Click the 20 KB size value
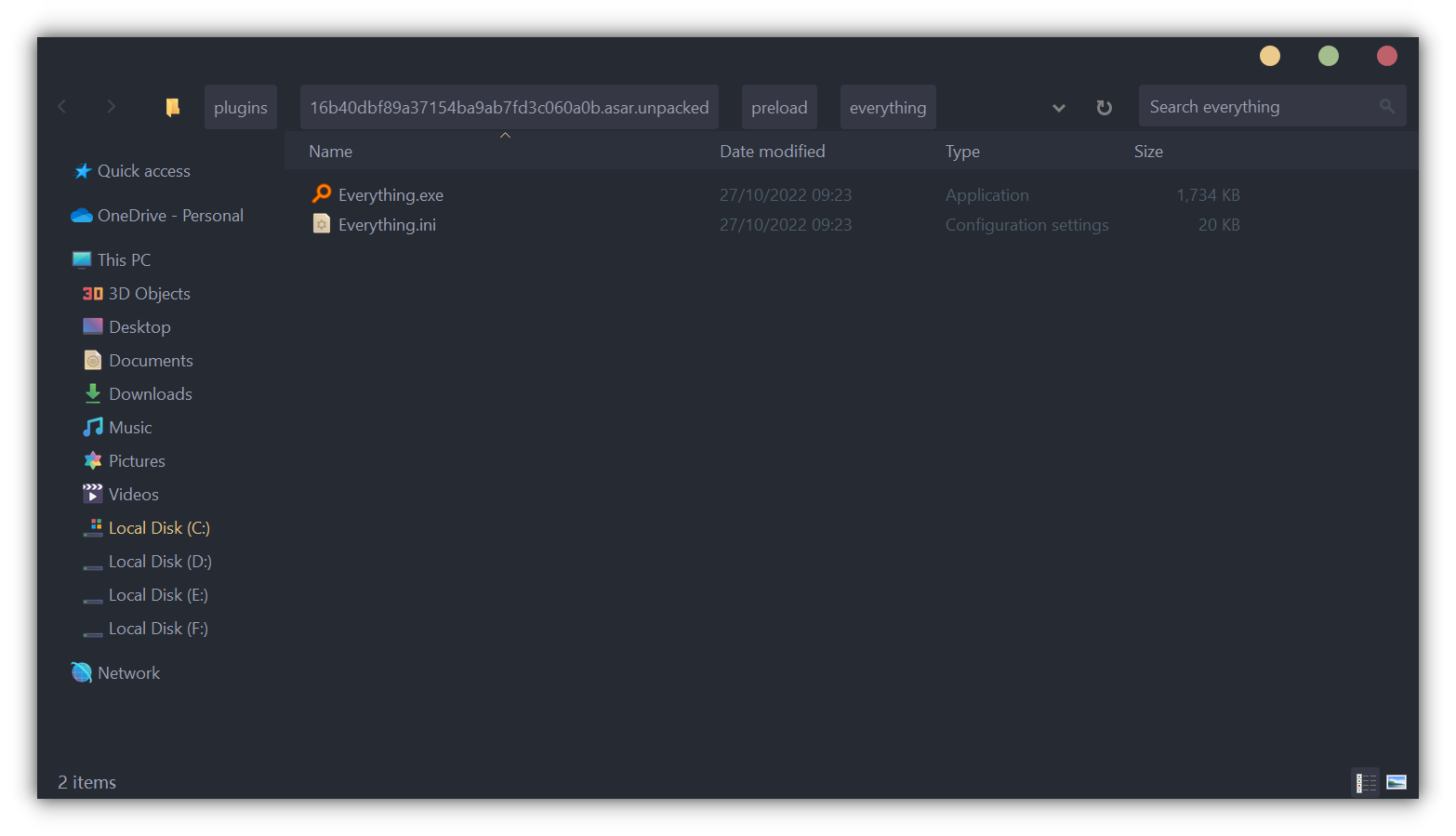The height and width of the screenshot is (836, 1456). [1219, 225]
